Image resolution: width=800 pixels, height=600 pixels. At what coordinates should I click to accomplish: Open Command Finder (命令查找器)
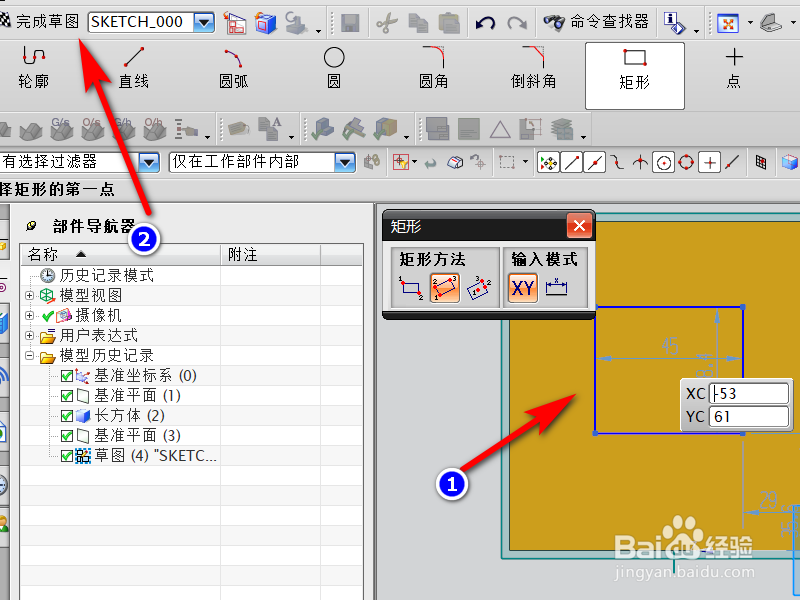(x=595, y=21)
